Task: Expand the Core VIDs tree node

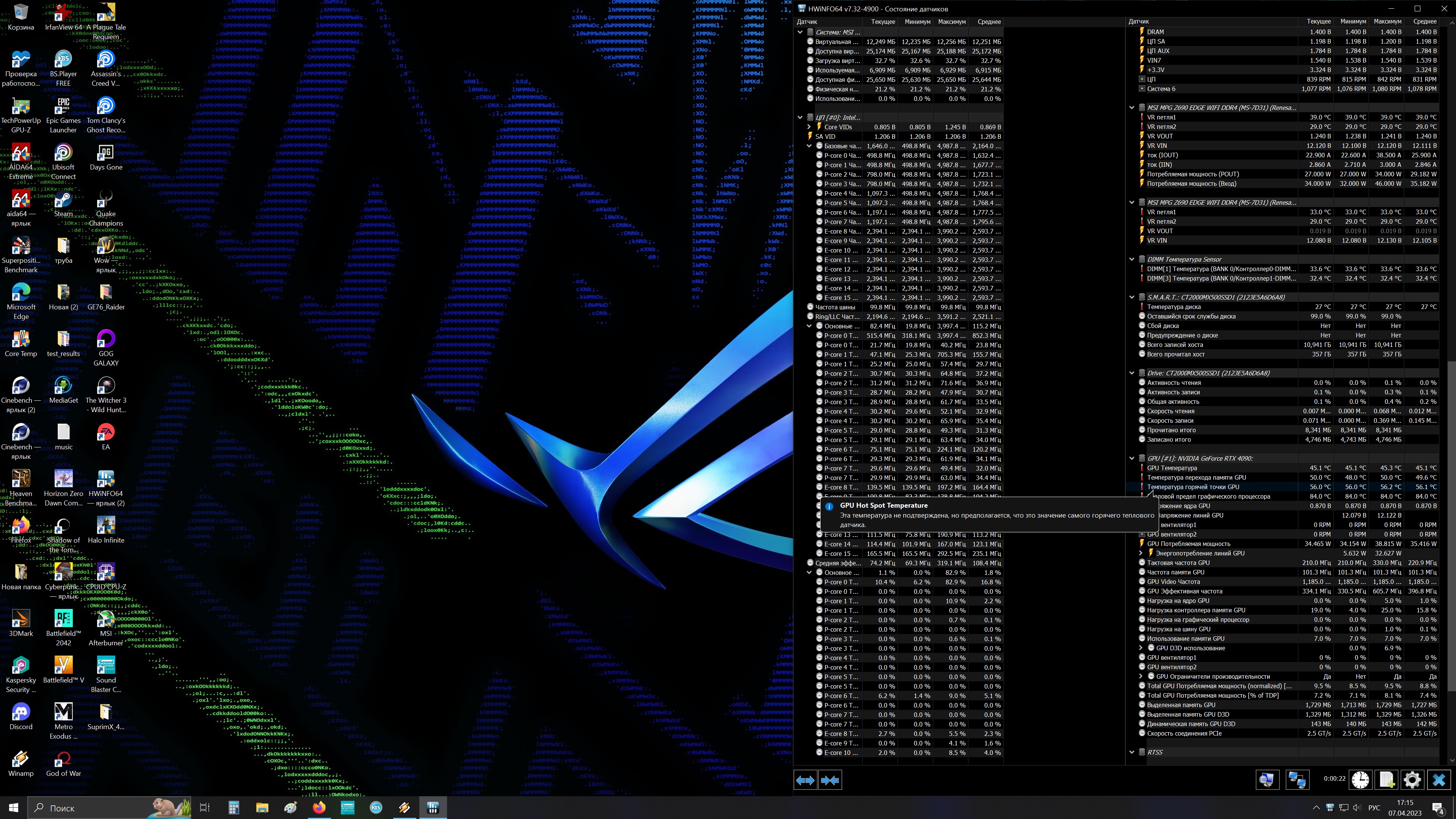Action: click(810, 127)
